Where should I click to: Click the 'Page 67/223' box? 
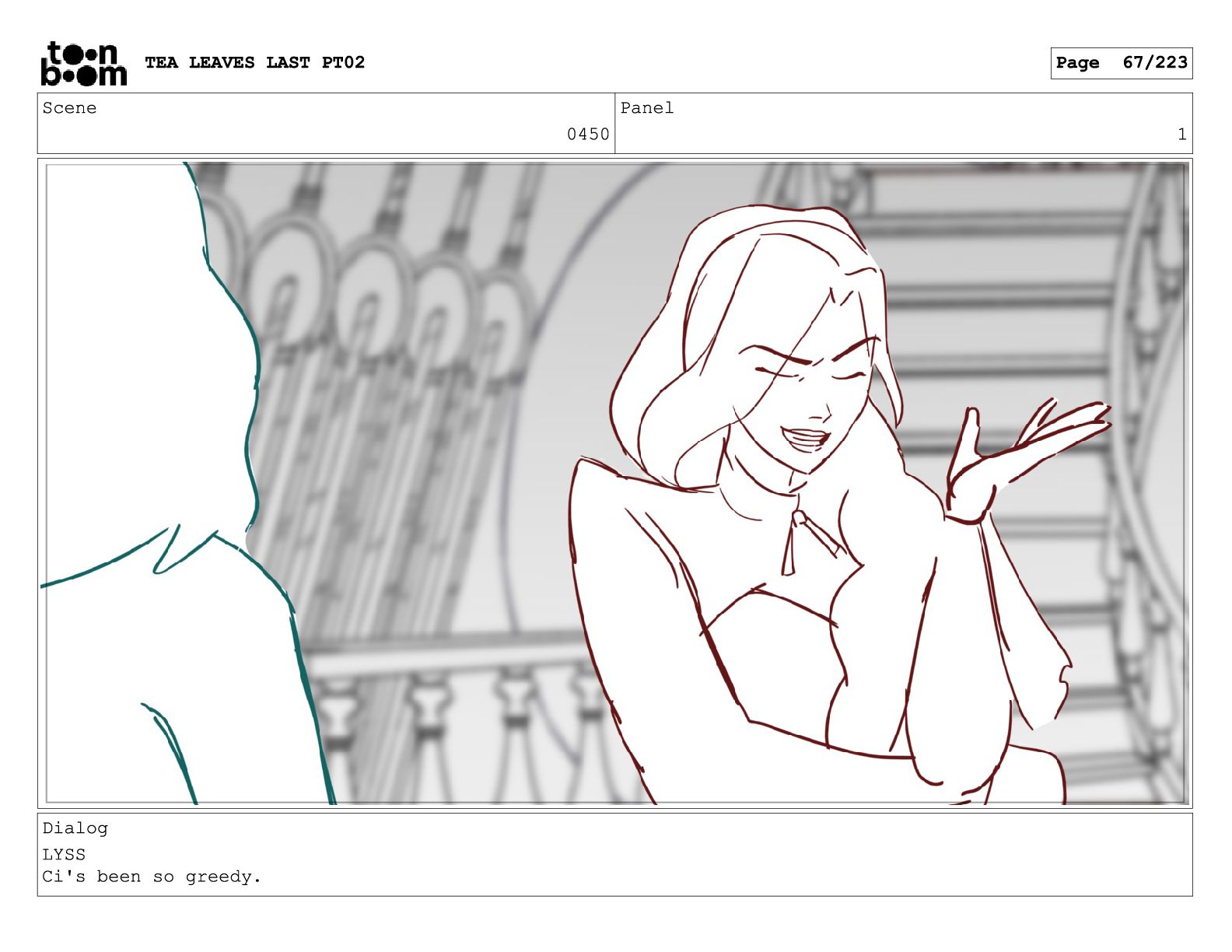click(x=1121, y=63)
